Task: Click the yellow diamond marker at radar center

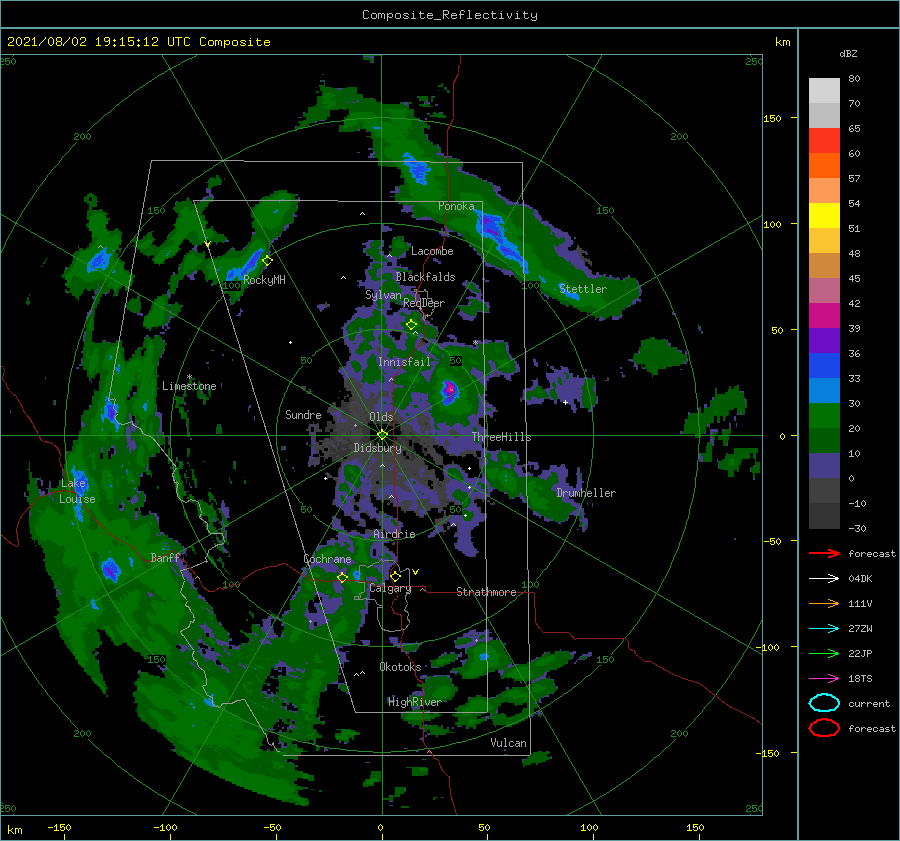Action: tap(382, 435)
